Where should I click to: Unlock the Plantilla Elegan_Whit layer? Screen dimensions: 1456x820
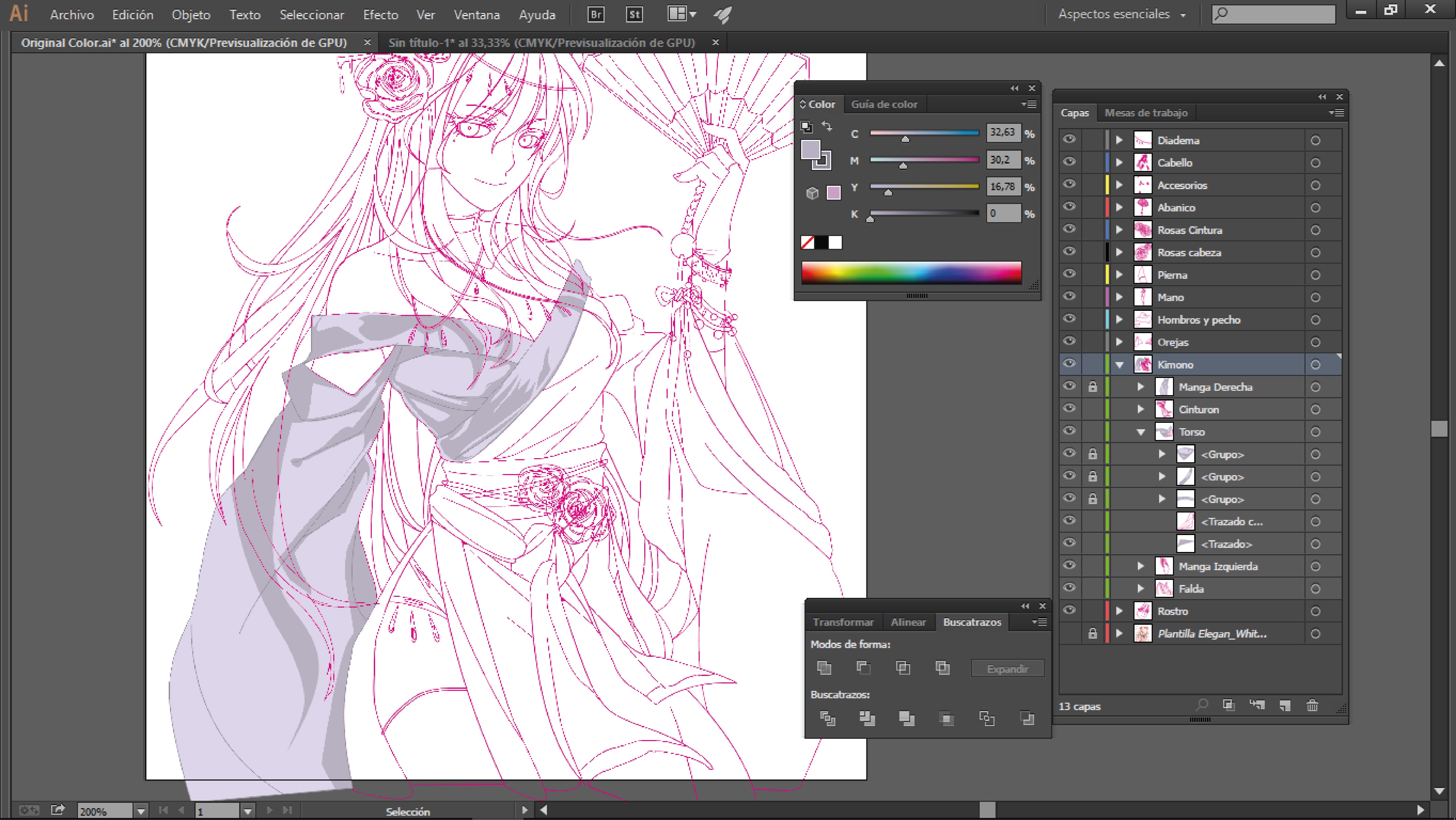(x=1092, y=634)
